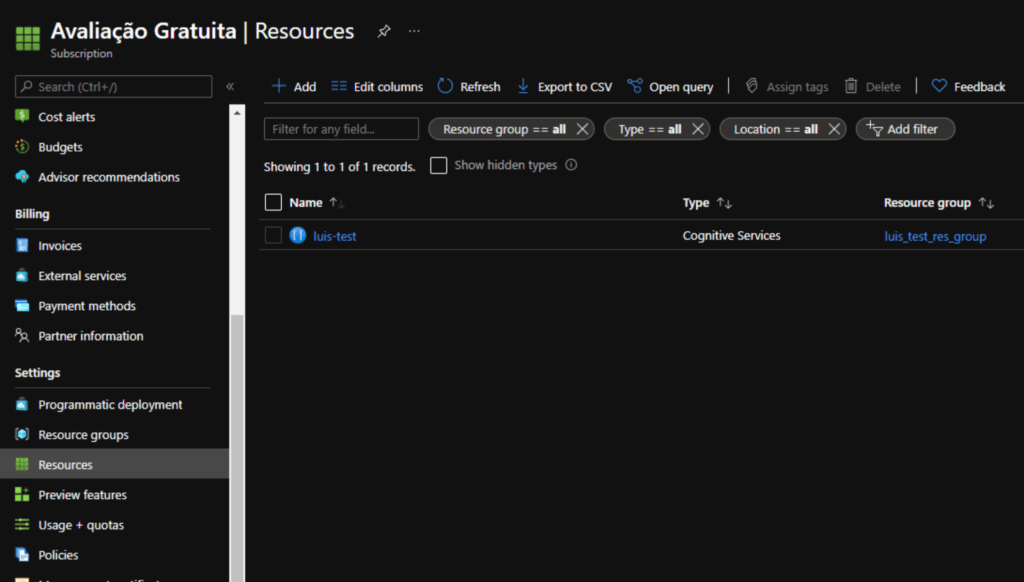Select the luis-test row checkbox
1024x582 pixels.
coord(274,236)
